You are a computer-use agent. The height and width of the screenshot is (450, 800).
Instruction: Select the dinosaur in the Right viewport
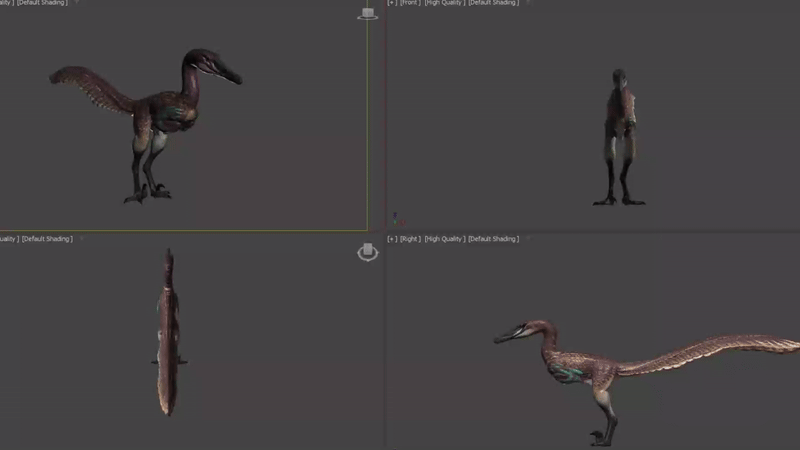pyautogui.click(x=580, y=370)
